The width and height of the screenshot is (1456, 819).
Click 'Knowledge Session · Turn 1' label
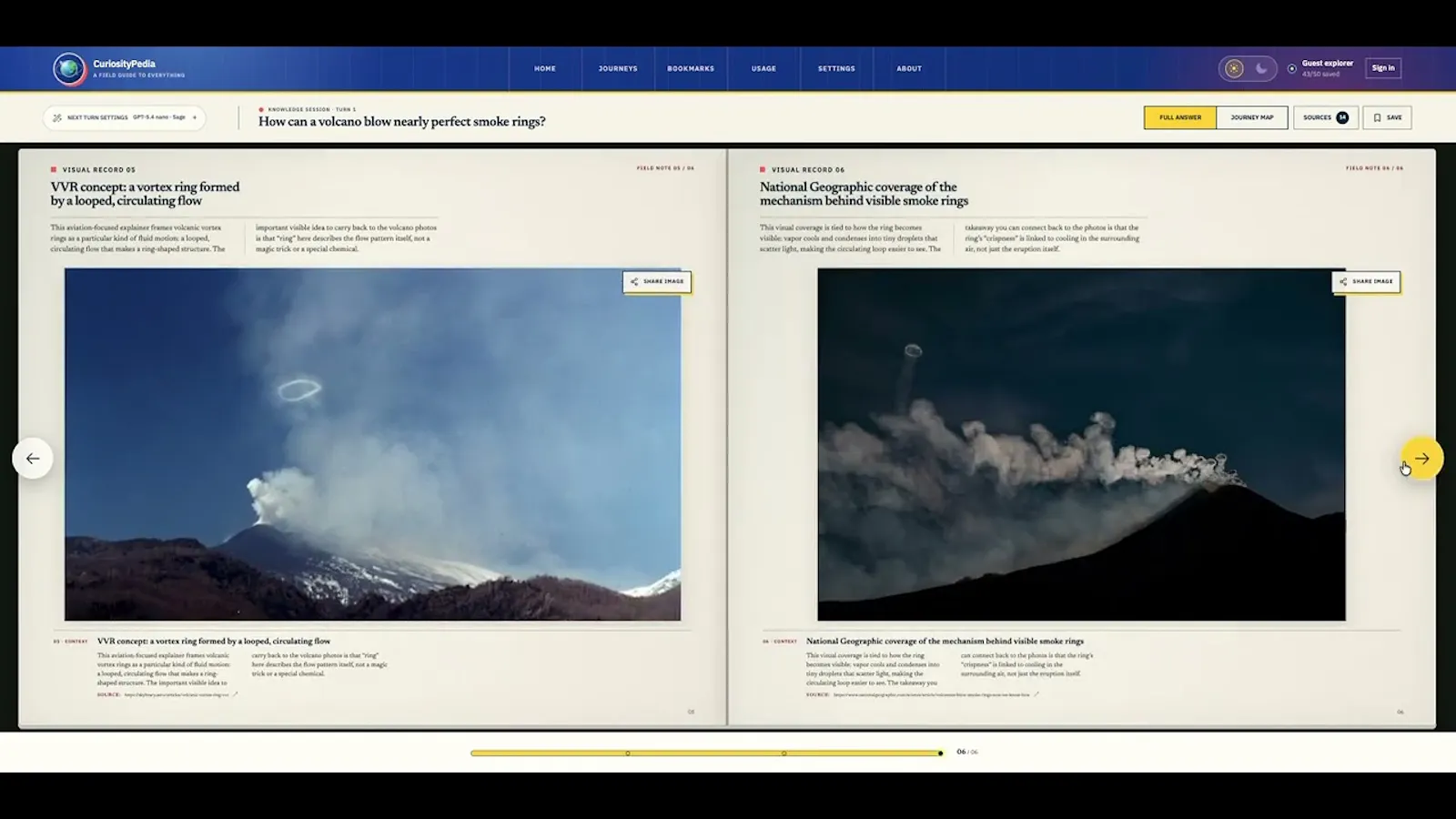click(x=311, y=109)
